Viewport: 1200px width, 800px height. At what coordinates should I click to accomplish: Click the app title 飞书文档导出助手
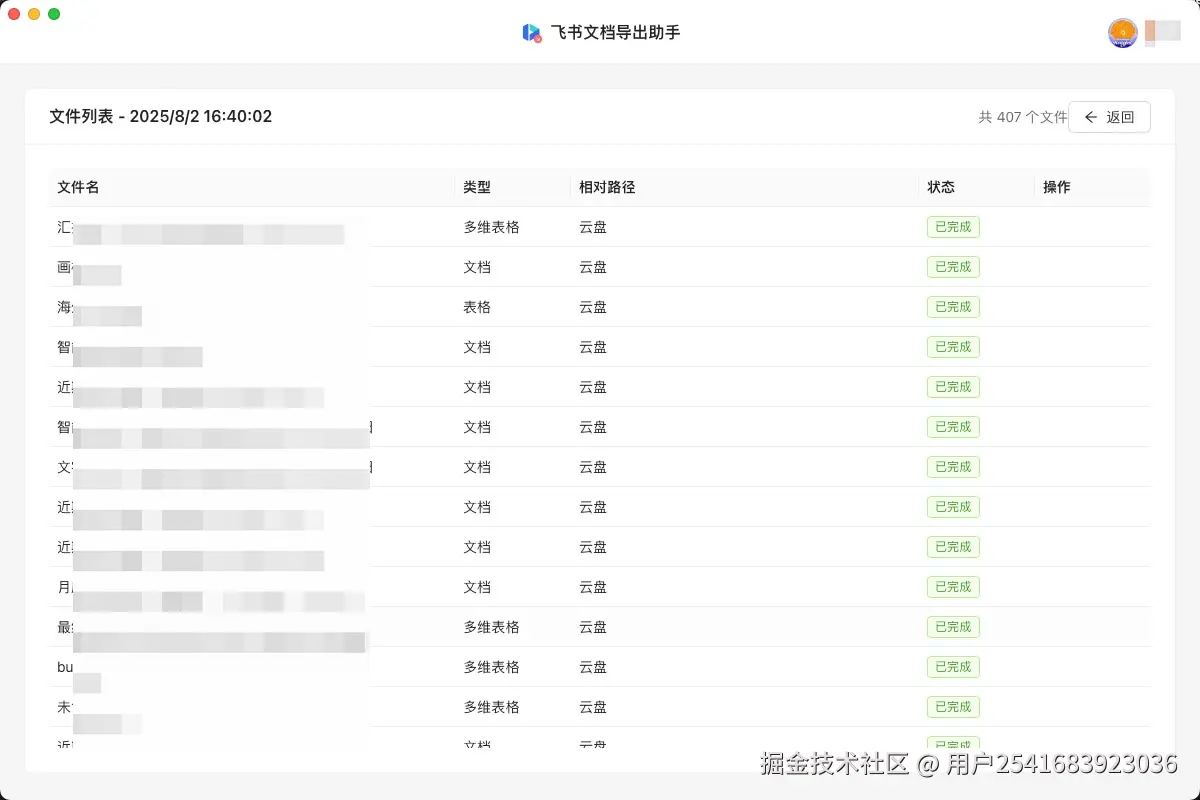tap(613, 33)
